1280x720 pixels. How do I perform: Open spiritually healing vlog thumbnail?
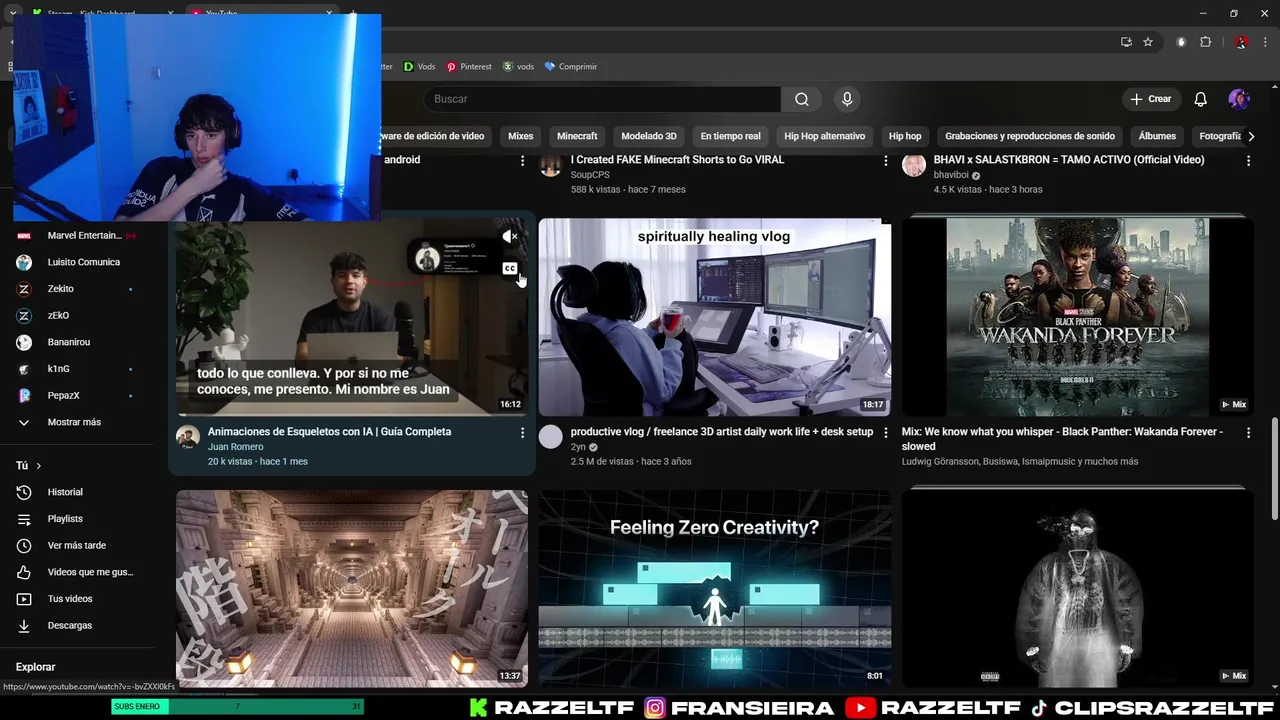tap(715, 317)
